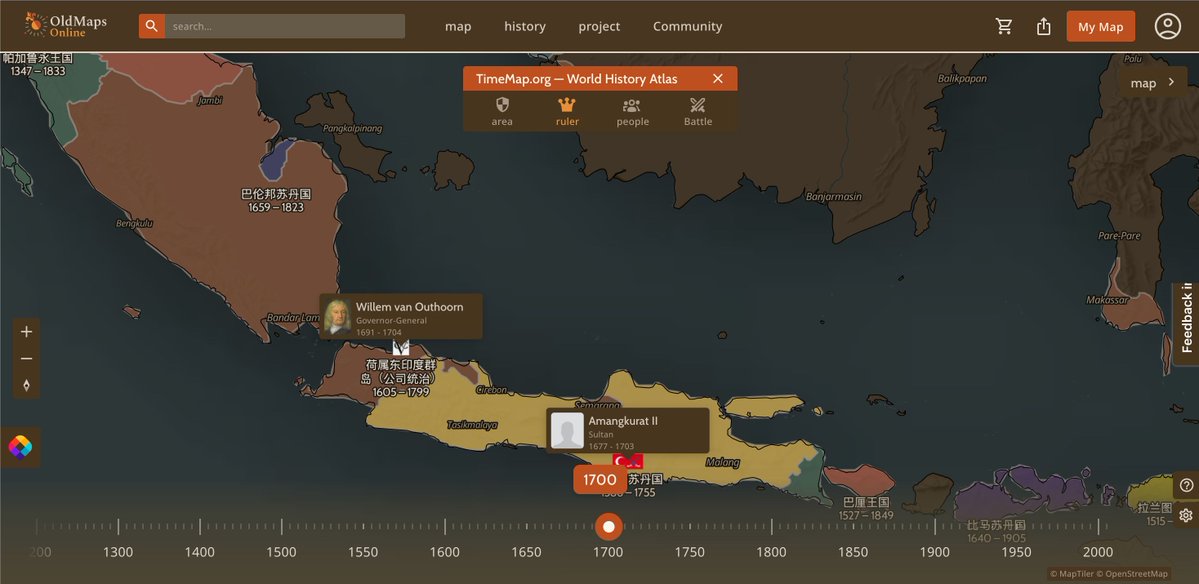Open the map menu item
Viewport: 1199px width, 584px height.
click(458, 27)
